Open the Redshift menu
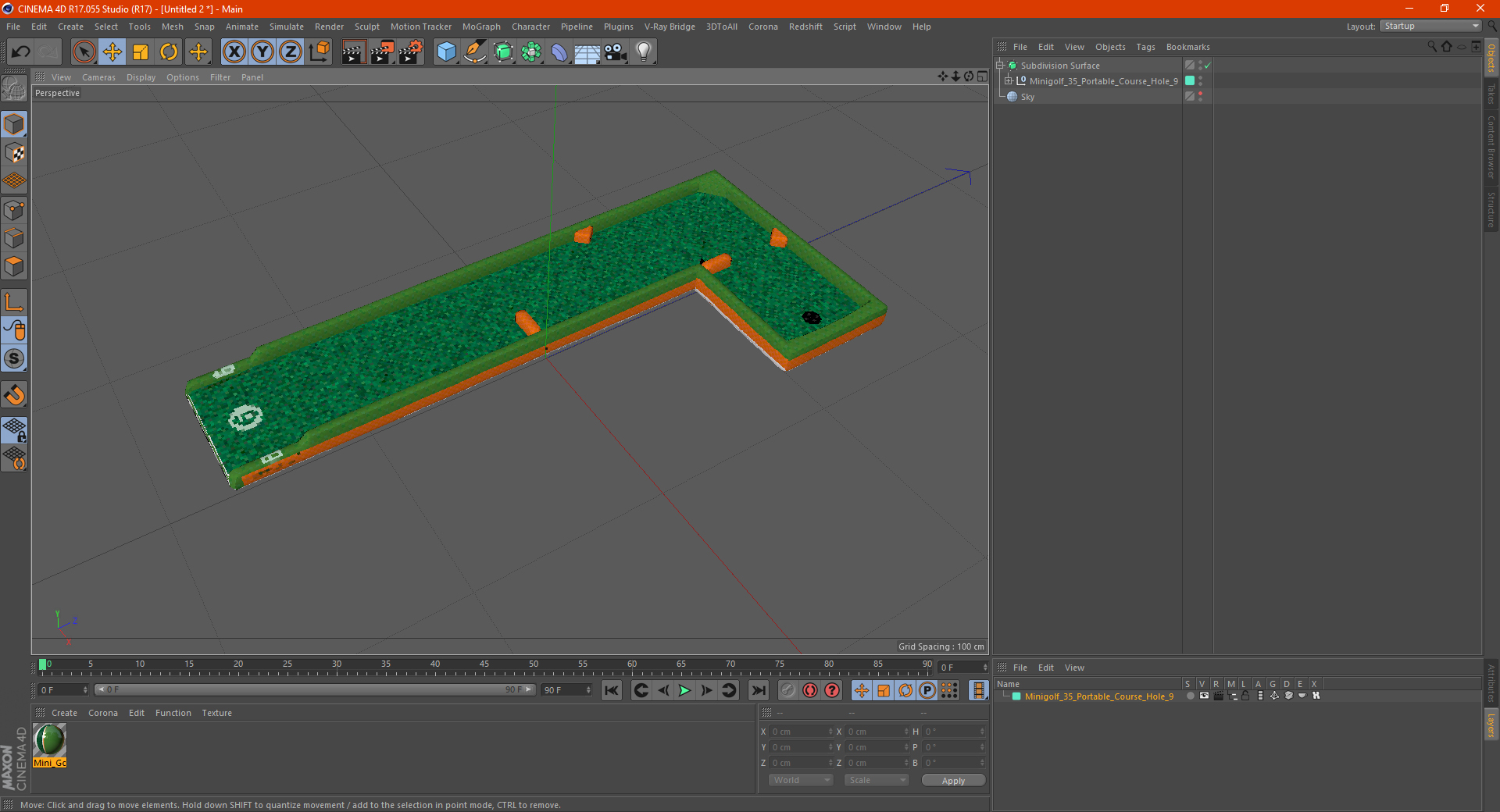 (805, 27)
